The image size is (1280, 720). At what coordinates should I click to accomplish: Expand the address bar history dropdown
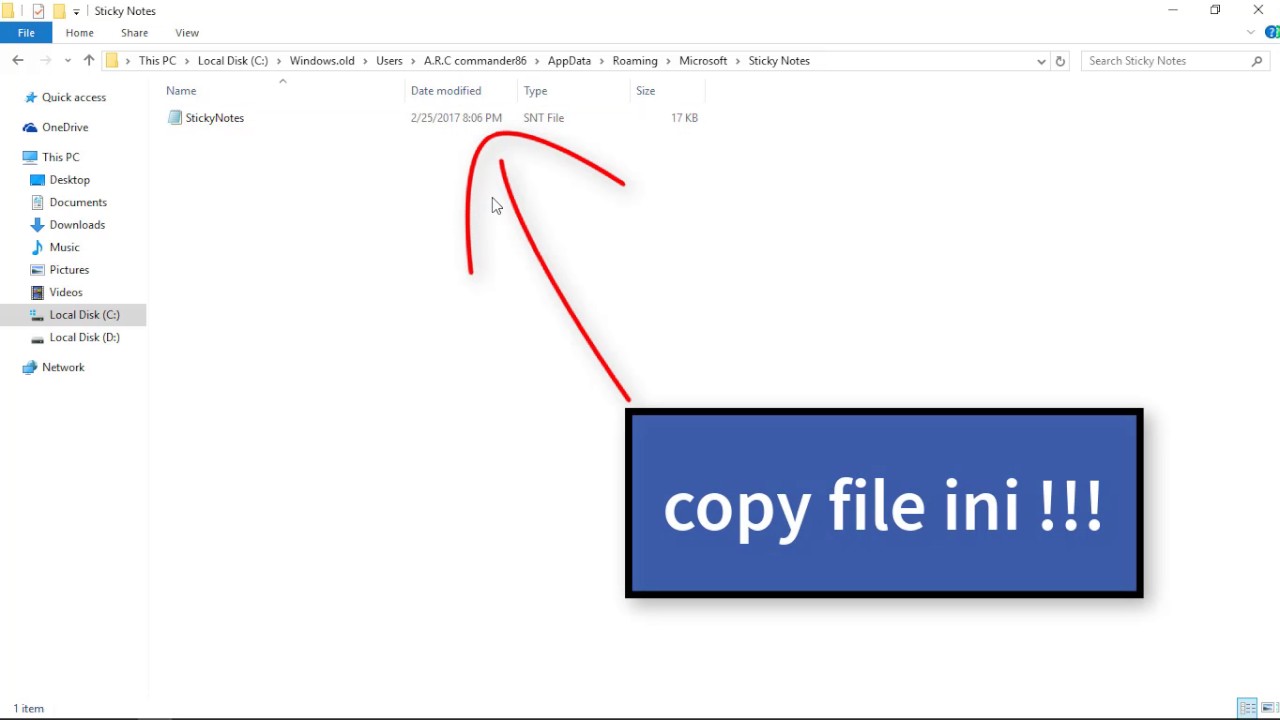(1041, 61)
